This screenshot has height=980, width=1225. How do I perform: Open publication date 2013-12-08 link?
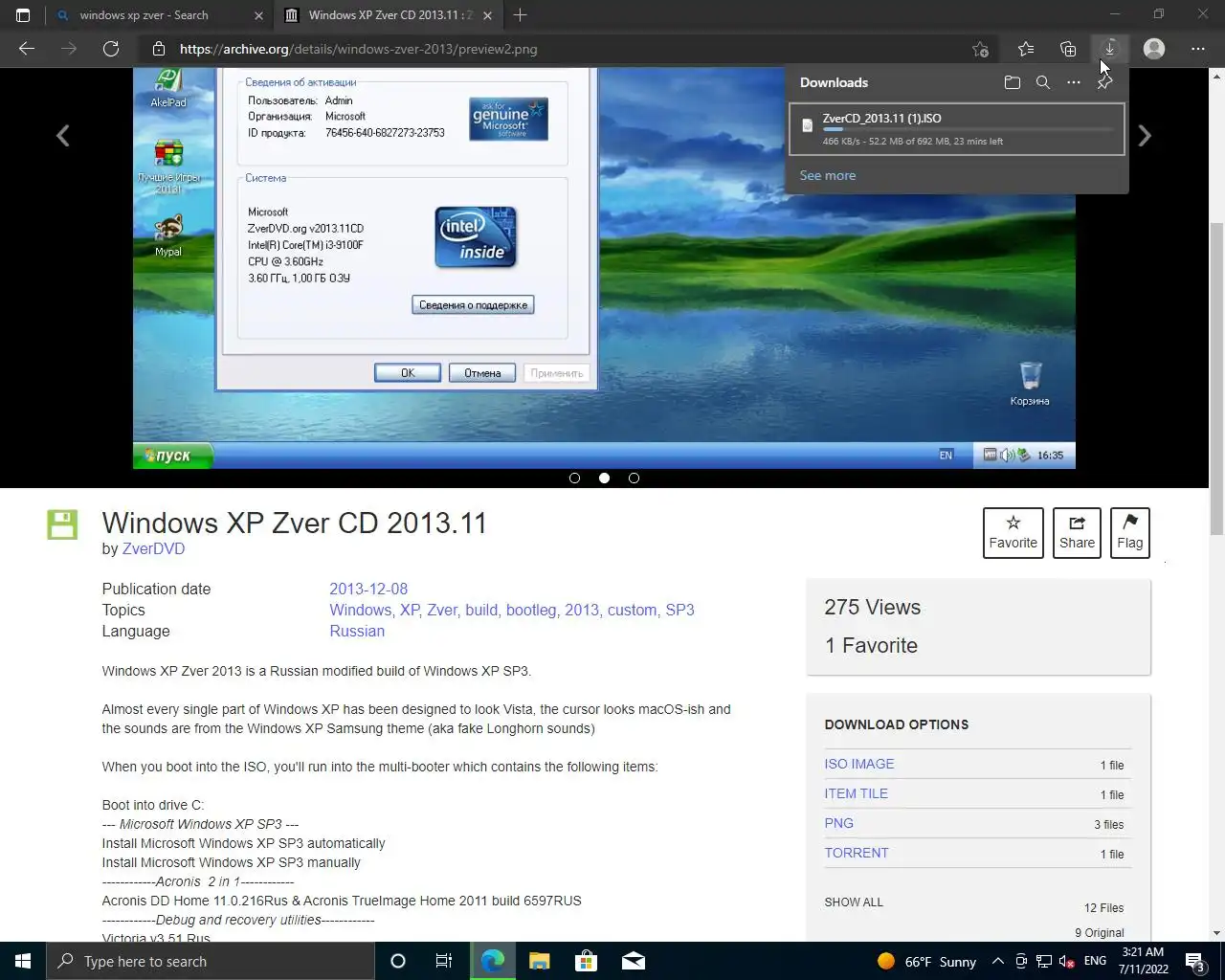tap(368, 589)
